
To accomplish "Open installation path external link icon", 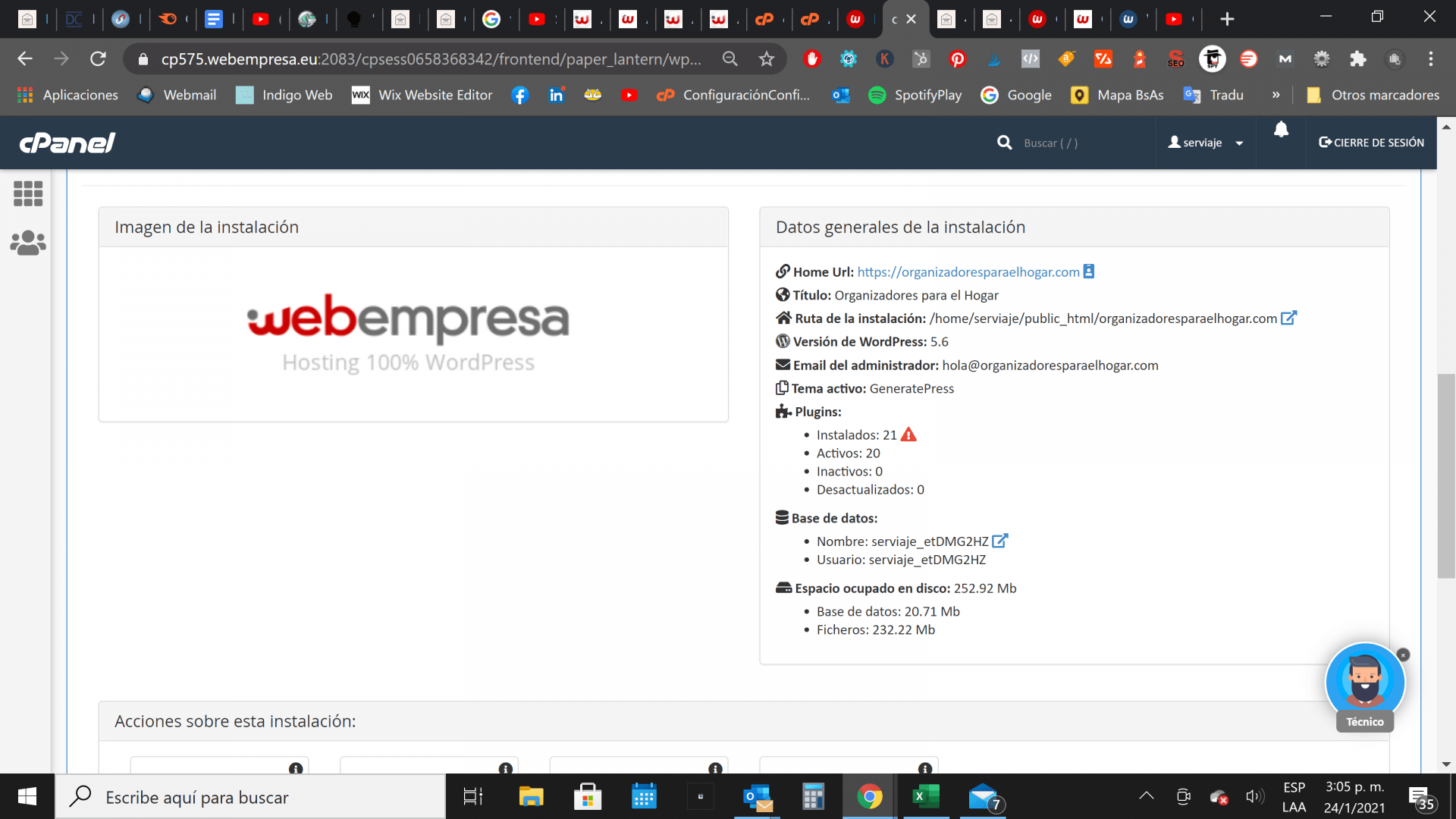I will [x=1288, y=318].
